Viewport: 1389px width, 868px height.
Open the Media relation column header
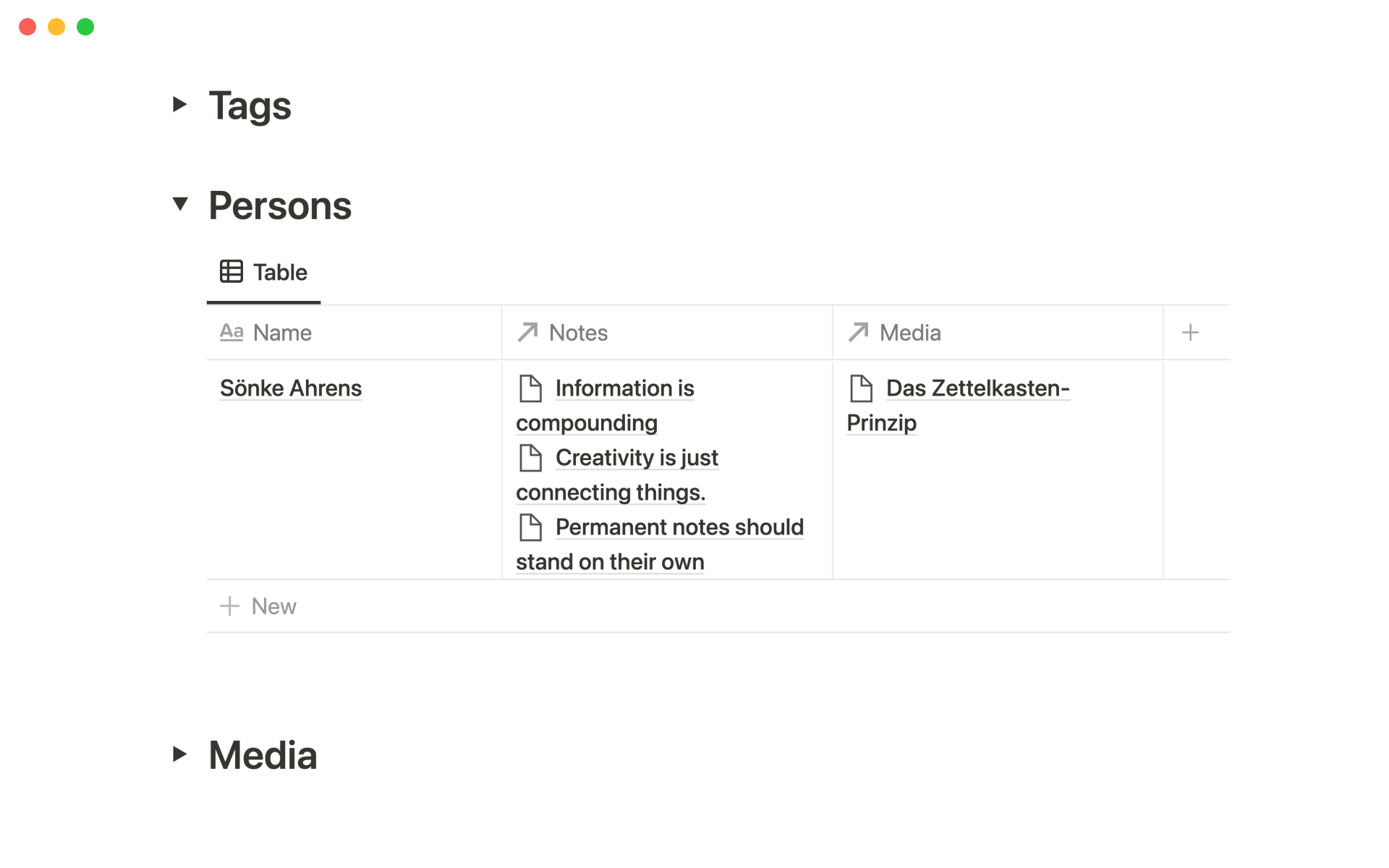tap(909, 333)
